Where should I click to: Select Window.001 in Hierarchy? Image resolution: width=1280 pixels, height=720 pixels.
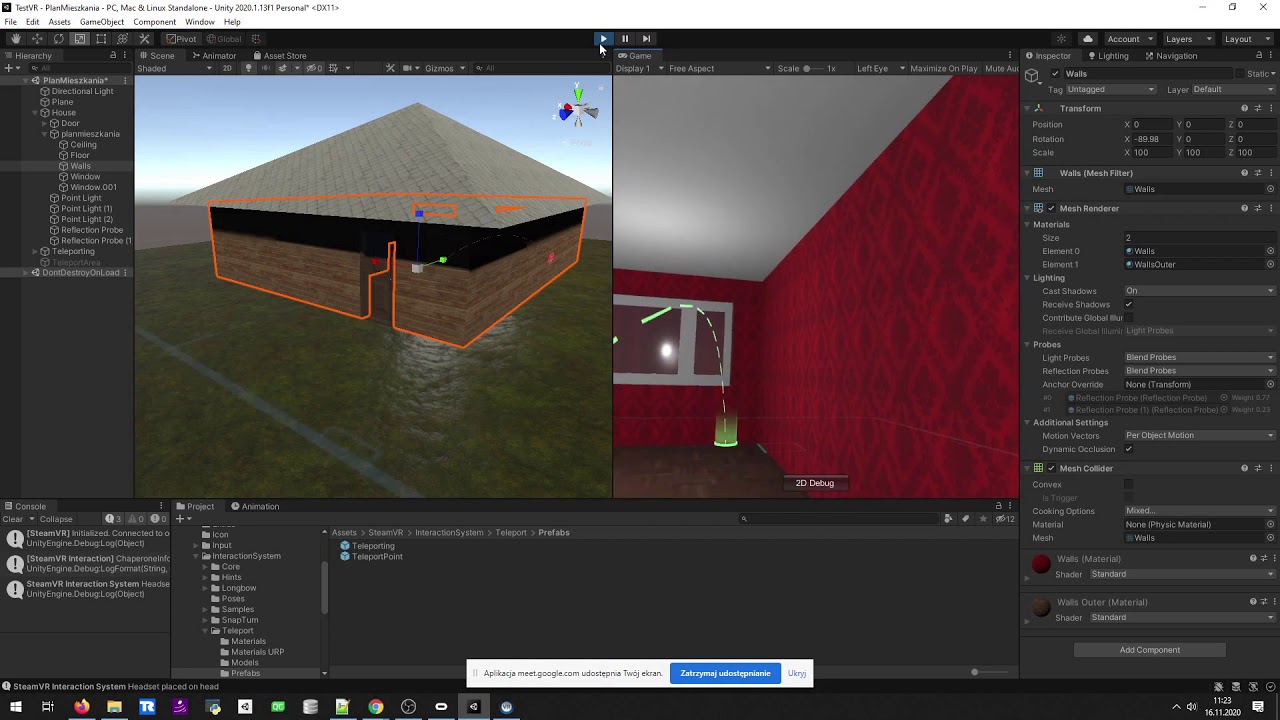[x=93, y=187]
